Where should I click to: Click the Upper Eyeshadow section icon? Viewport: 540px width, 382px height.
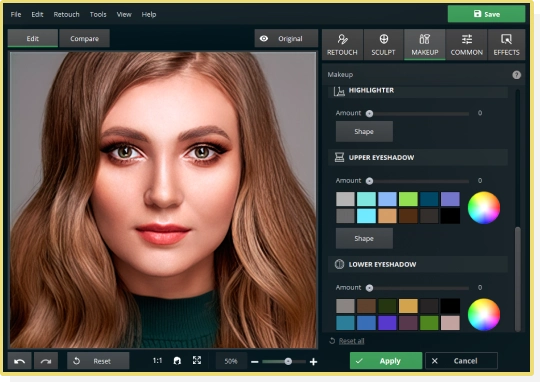[x=339, y=157]
